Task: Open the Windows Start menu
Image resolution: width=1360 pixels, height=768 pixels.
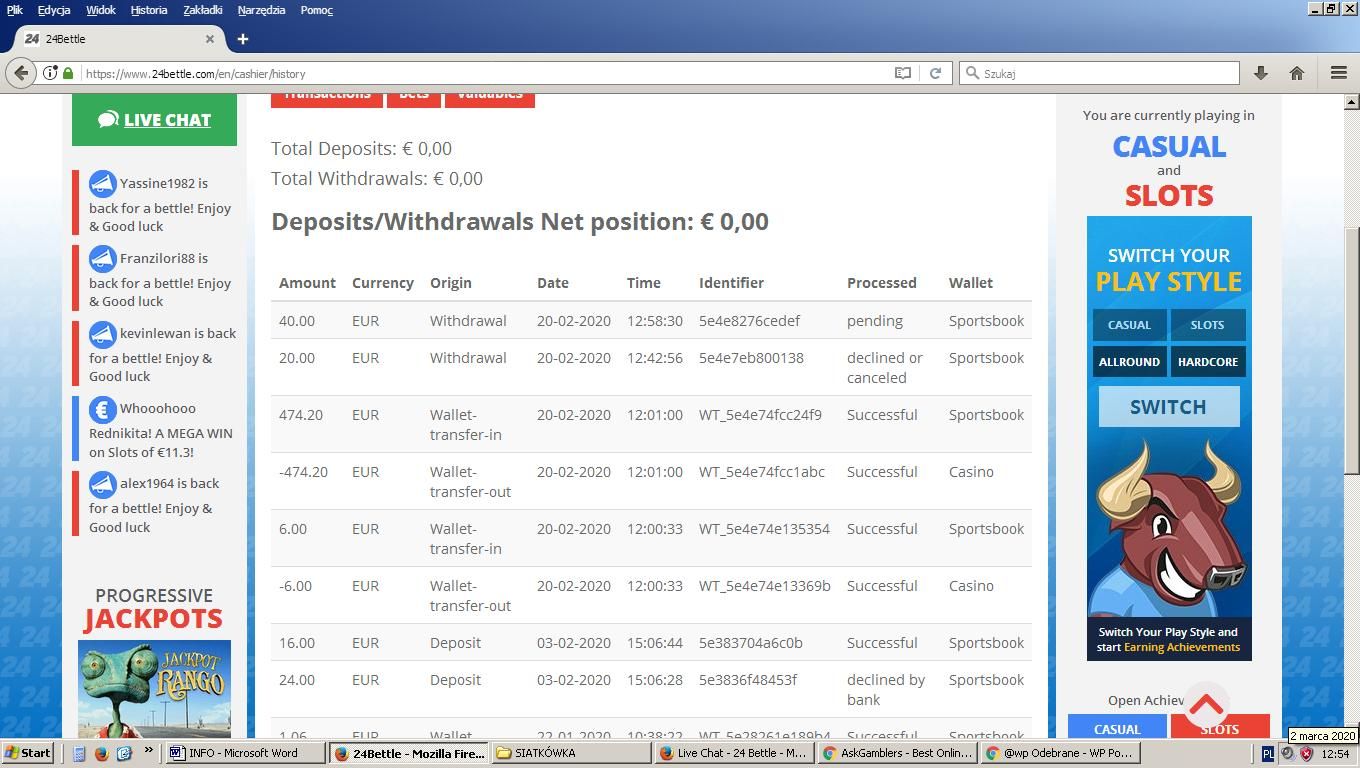Action: click(28, 753)
